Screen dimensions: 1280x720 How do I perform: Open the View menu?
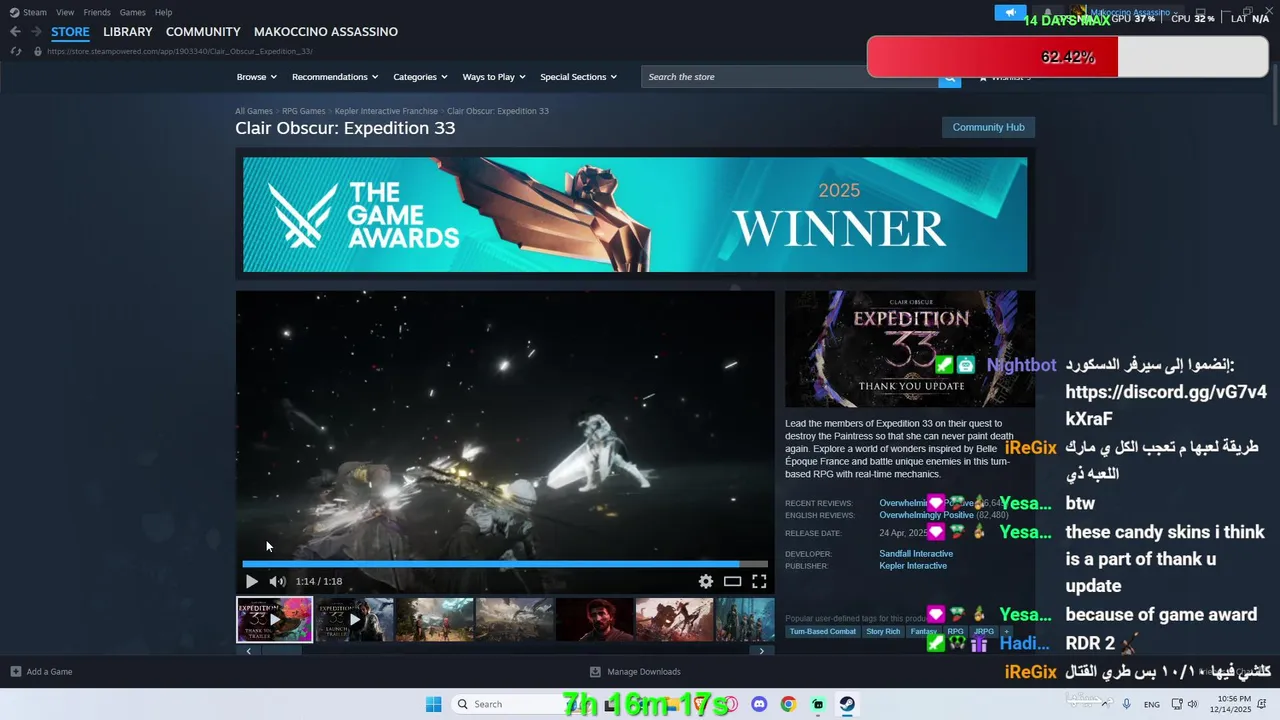[x=65, y=12]
